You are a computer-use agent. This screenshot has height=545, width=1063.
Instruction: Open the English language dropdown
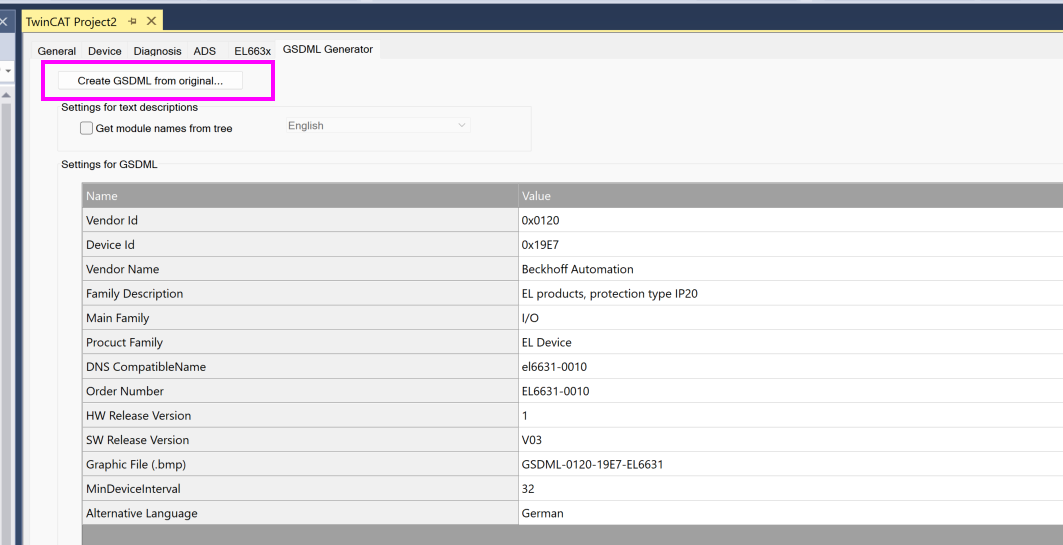pos(376,125)
